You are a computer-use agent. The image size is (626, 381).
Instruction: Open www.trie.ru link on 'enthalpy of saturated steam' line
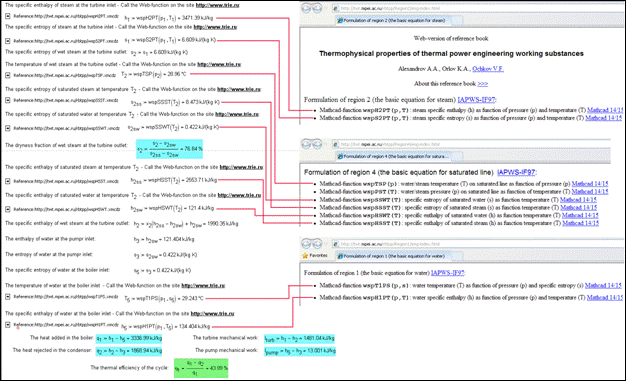tap(241, 167)
